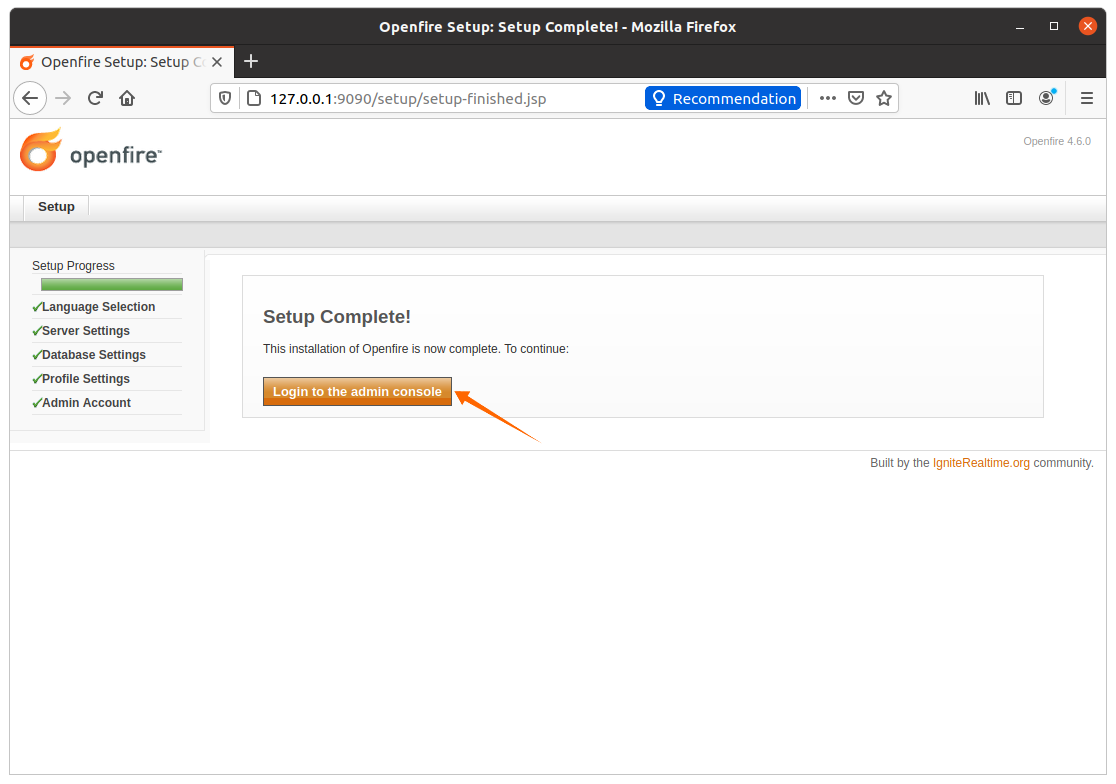Screen dimensions: 1116x784
Task: Close the Openfire Setup tab
Action: [217, 62]
